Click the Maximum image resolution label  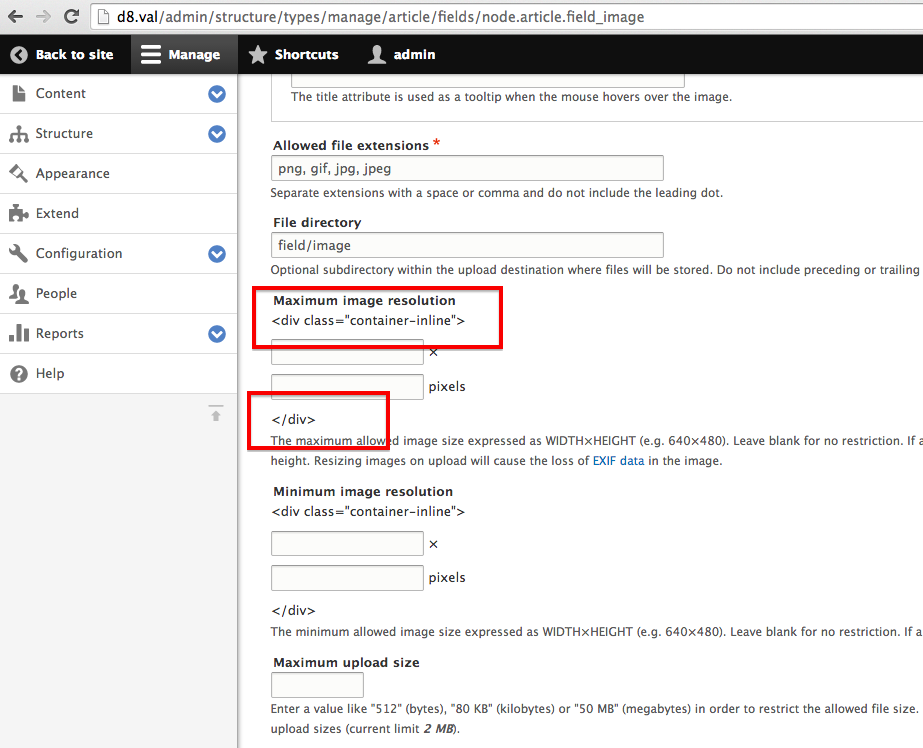coord(364,301)
